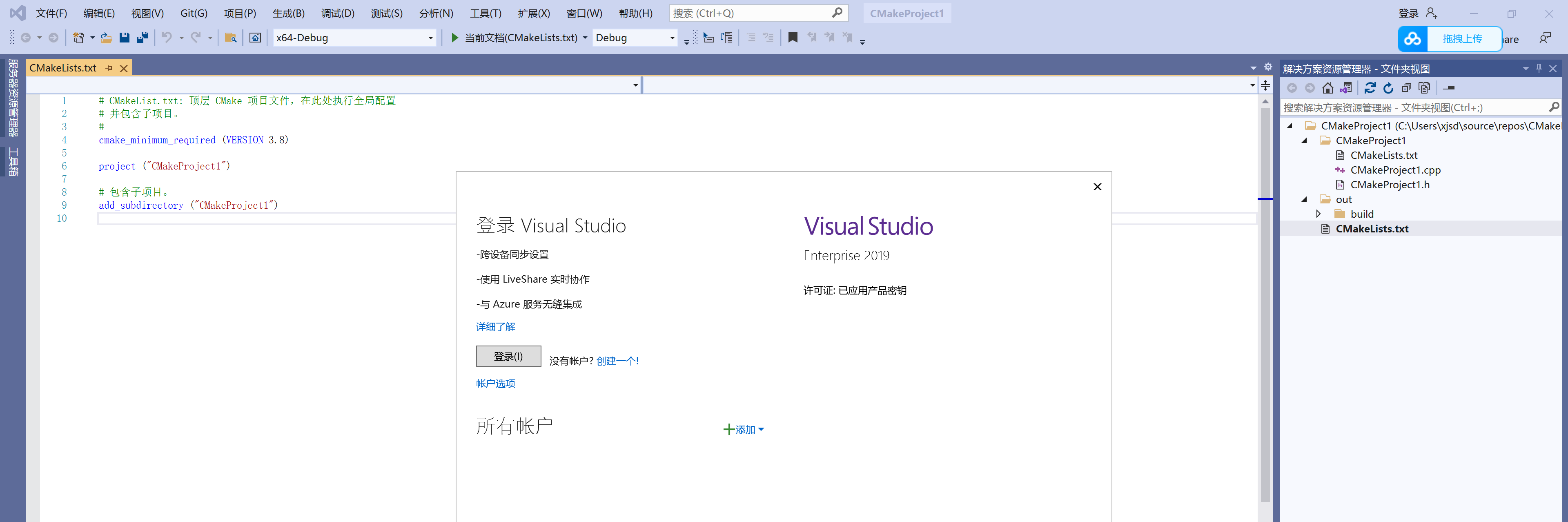Image resolution: width=1568 pixels, height=522 pixels.
Task: Expand the build folder node
Action: pos(1319,214)
